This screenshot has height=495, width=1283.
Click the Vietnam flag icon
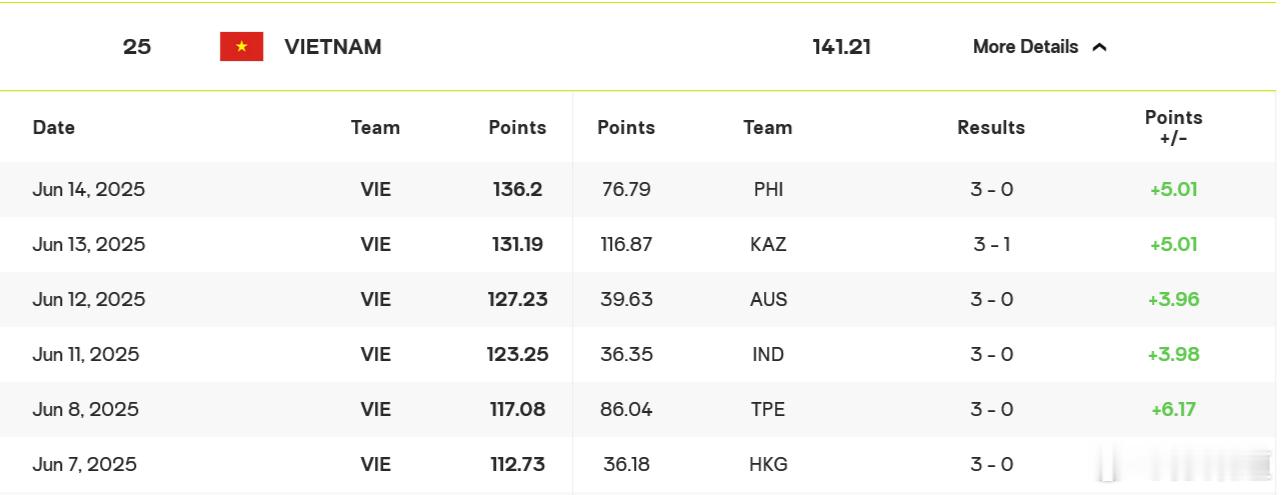coord(242,47)
